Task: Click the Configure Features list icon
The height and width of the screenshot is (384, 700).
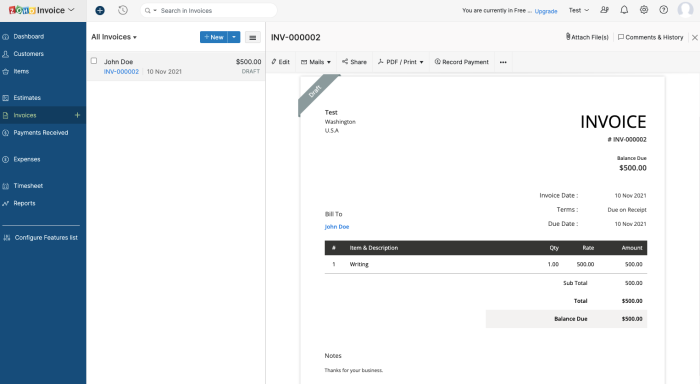Action: (7, 238)
